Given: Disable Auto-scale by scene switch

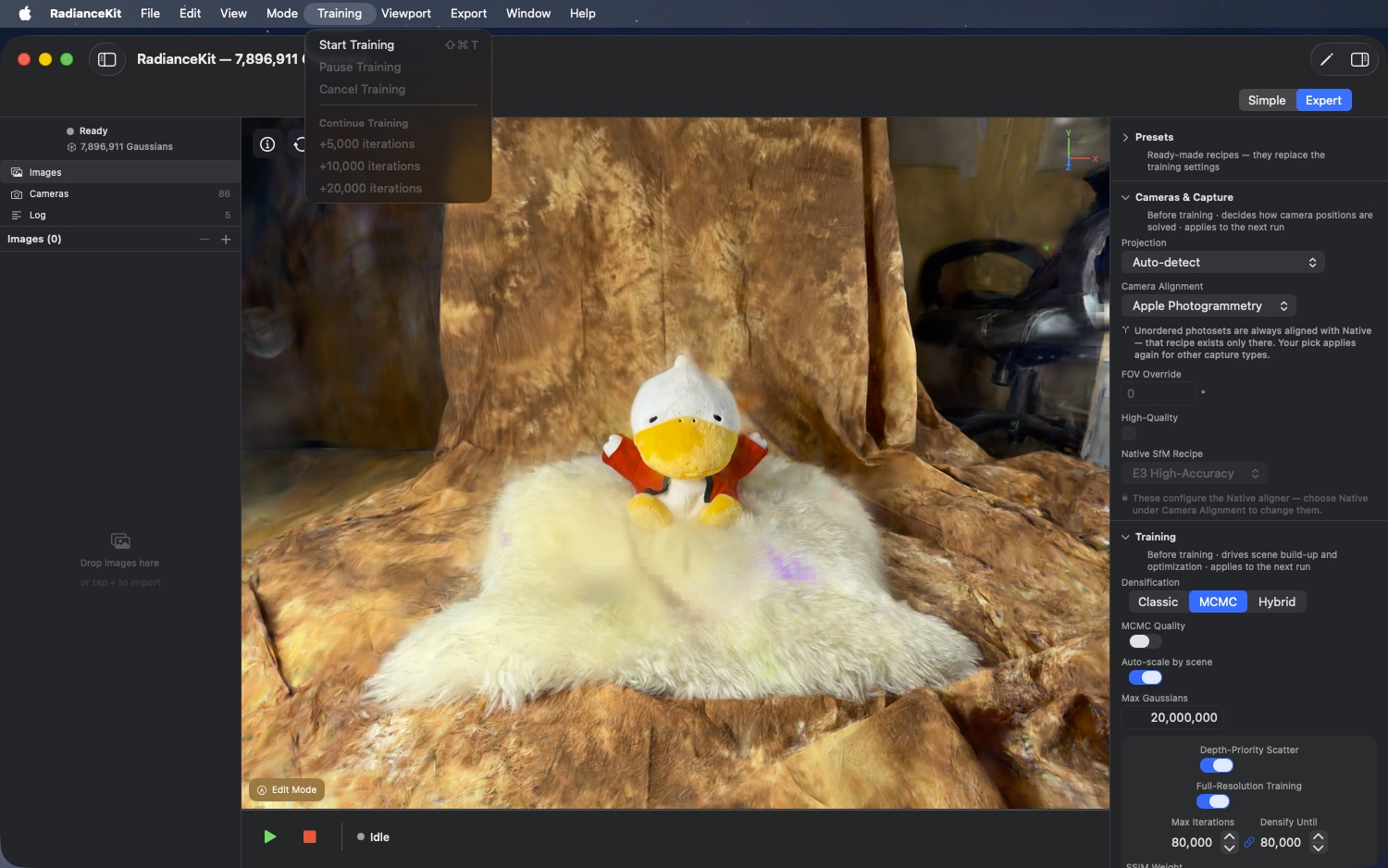Looking at the screenshot, I should tap(1145, 677).
